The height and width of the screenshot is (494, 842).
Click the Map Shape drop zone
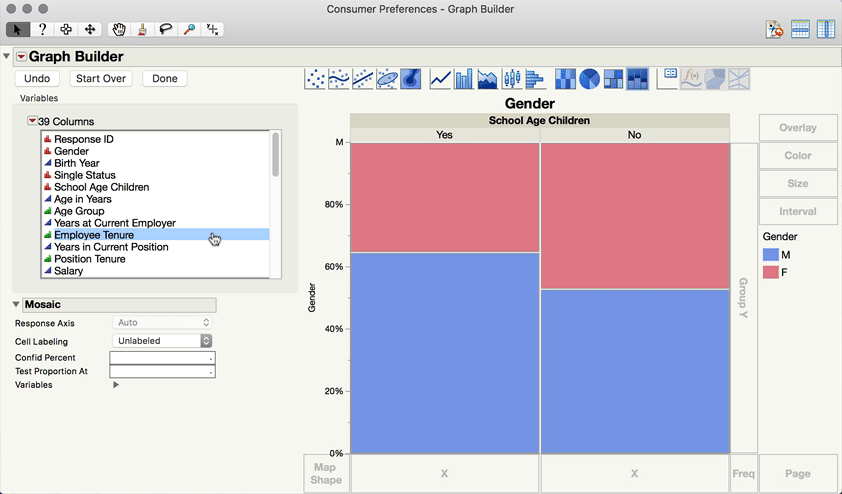click(x=326, y=474)
